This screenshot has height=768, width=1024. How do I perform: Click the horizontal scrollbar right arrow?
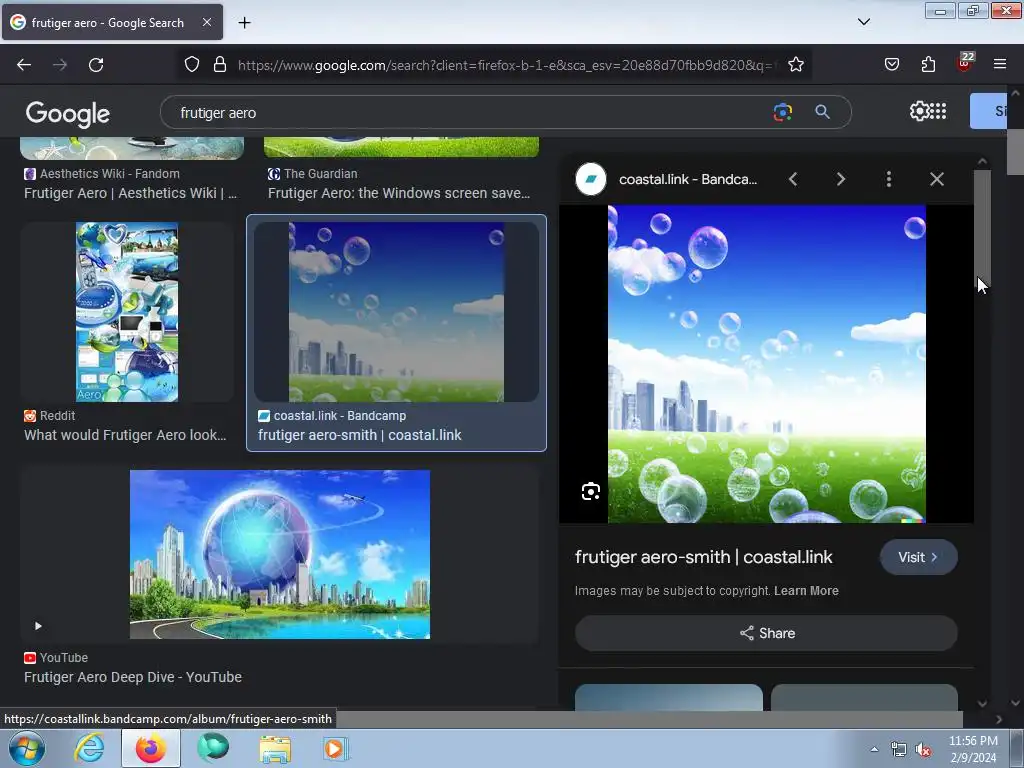(x=999, y=719)
